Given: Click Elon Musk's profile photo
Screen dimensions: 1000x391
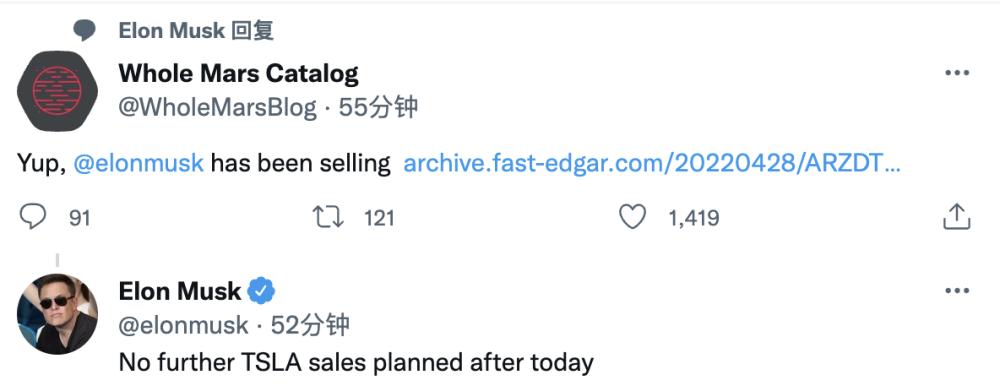Looking at the screenshot, I should tap(57, 314).
